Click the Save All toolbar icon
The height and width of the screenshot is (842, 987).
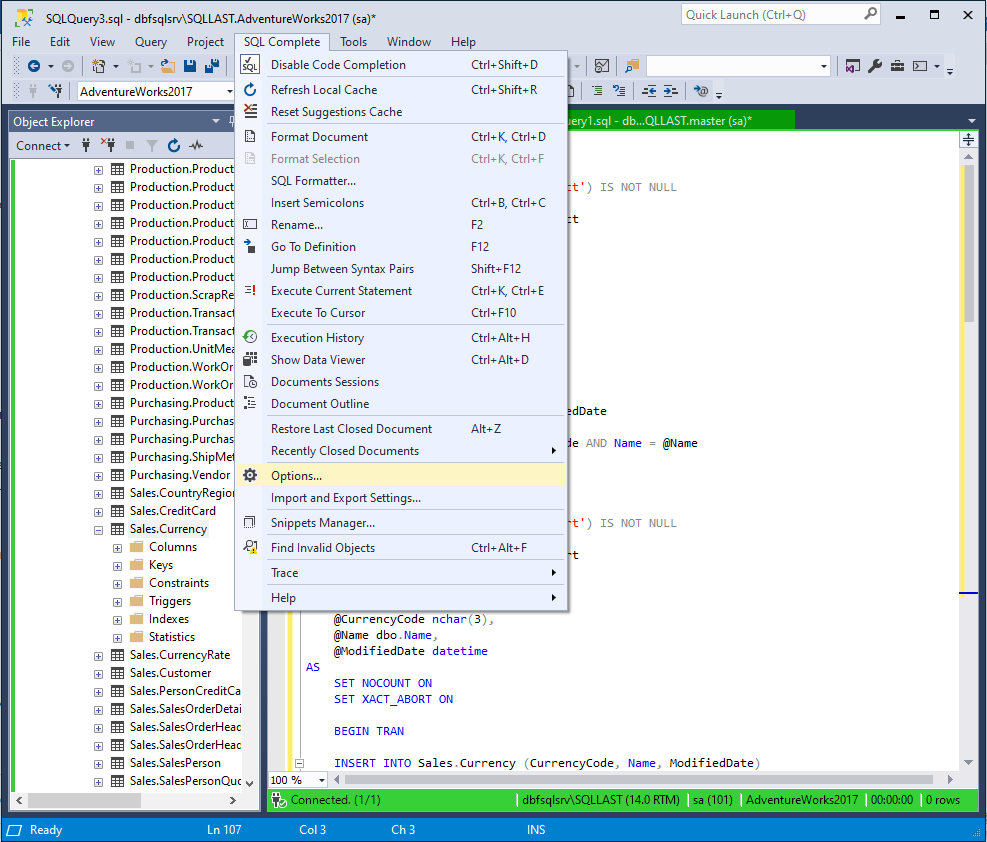pyautogui.click(x=211, y=66)
